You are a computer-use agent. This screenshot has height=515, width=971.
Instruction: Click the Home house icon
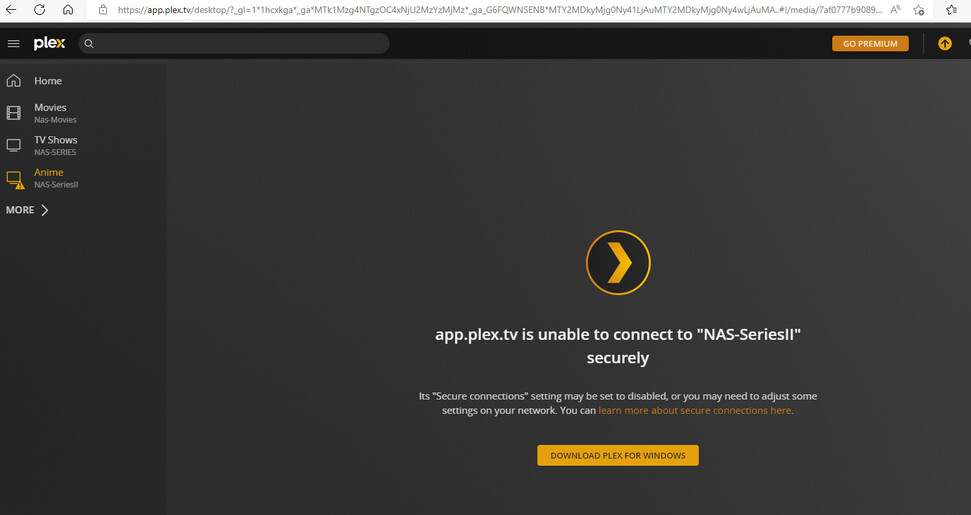pos(14,80)
